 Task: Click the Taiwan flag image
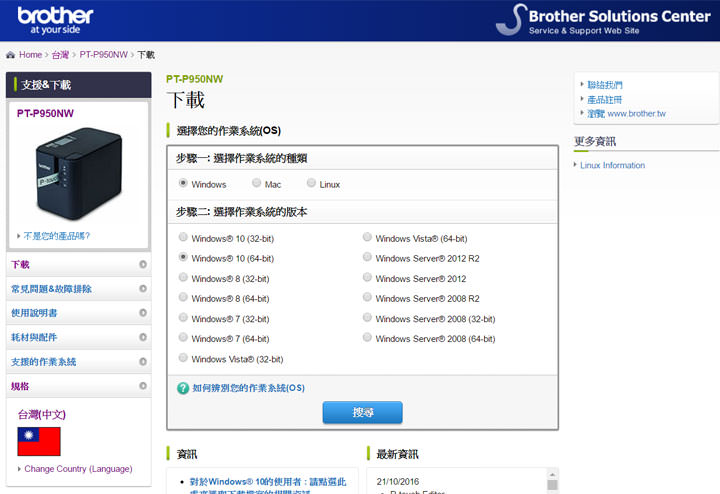39,441
